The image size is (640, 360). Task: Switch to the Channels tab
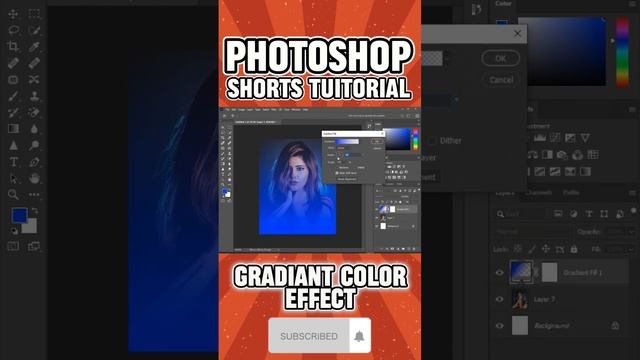pos(539,193)
